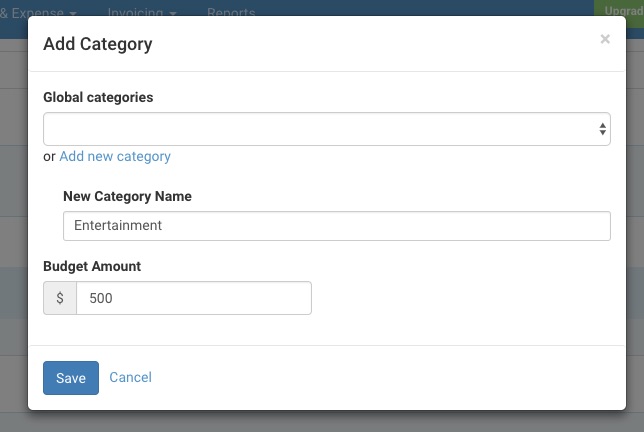Click the dollar sign currency addon

click(x=60, y=298)
